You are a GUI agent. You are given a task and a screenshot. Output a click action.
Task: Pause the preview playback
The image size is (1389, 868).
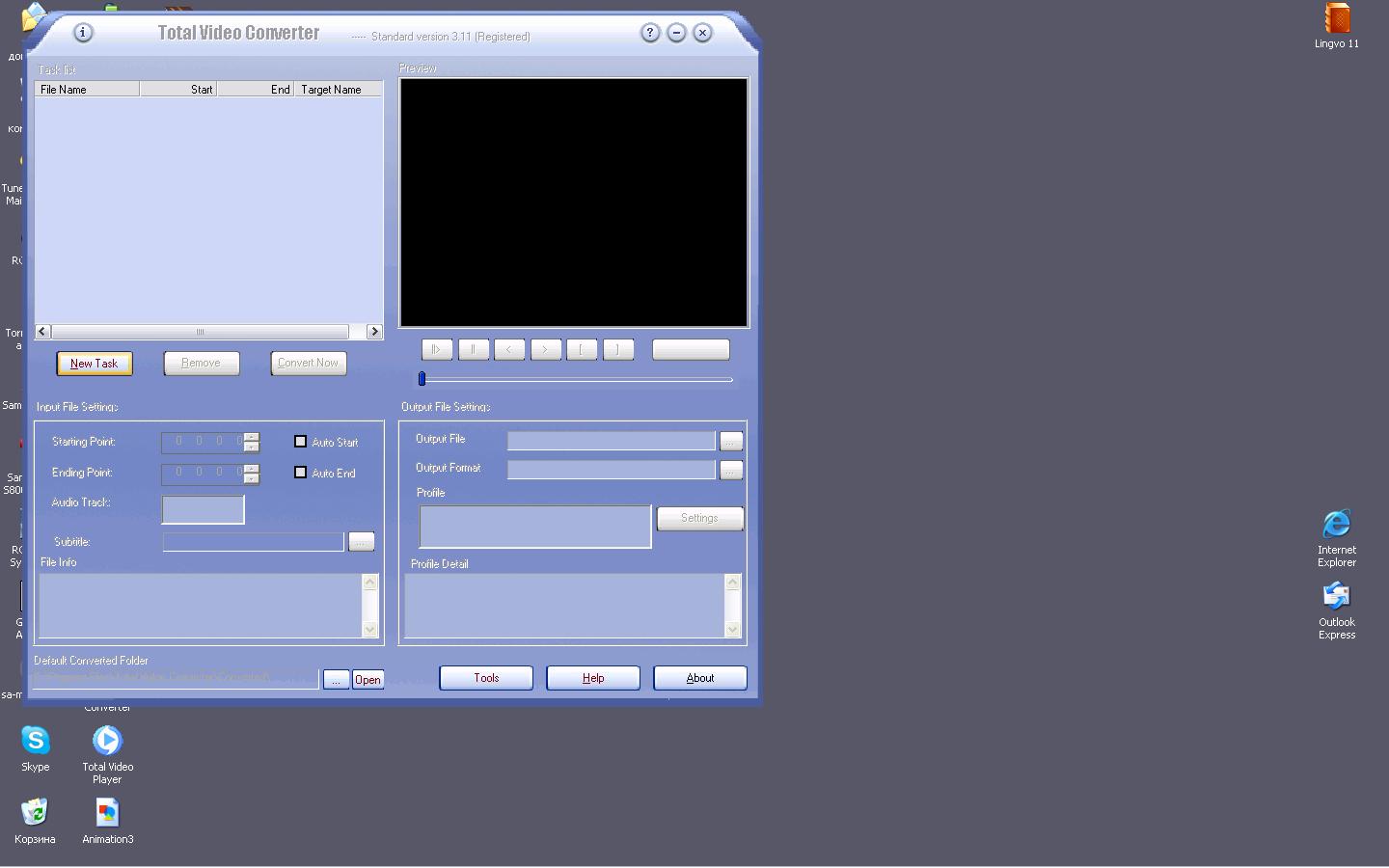point(474,350)
